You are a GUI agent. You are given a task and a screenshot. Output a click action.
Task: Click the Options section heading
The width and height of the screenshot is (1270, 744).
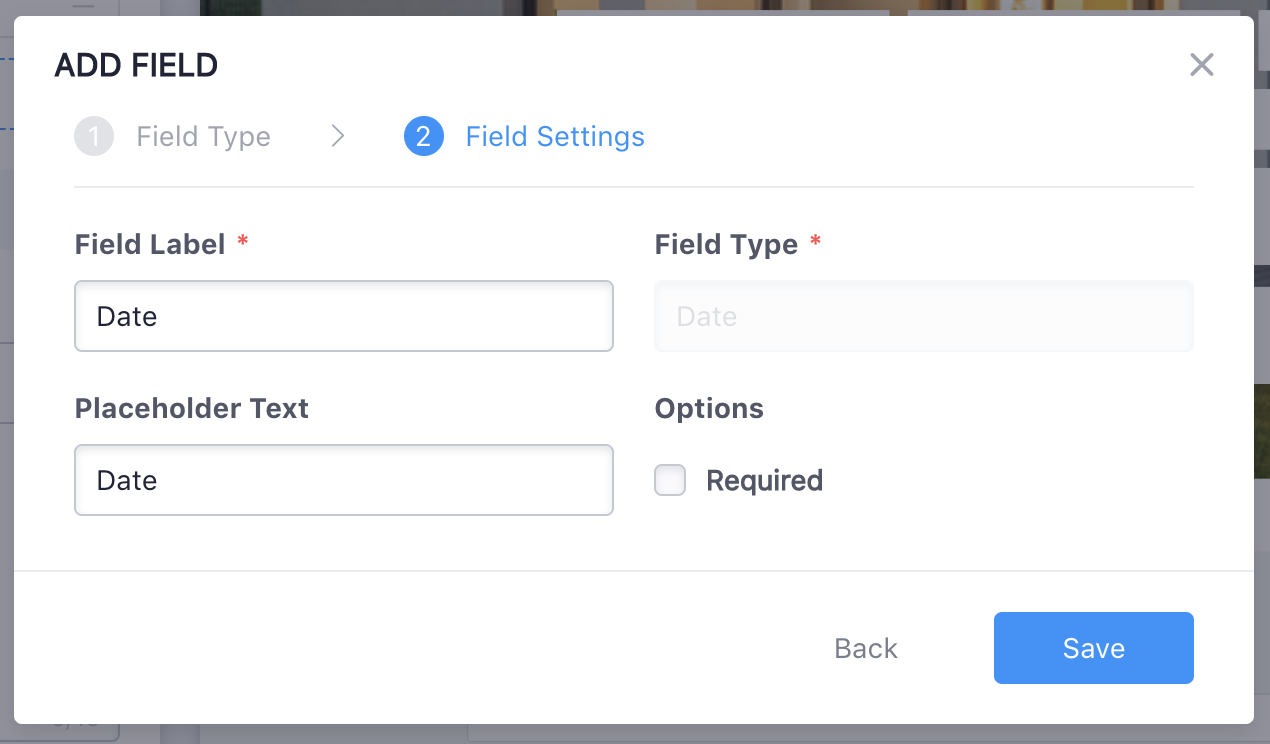pyautogui.click(x=709, y=408)
